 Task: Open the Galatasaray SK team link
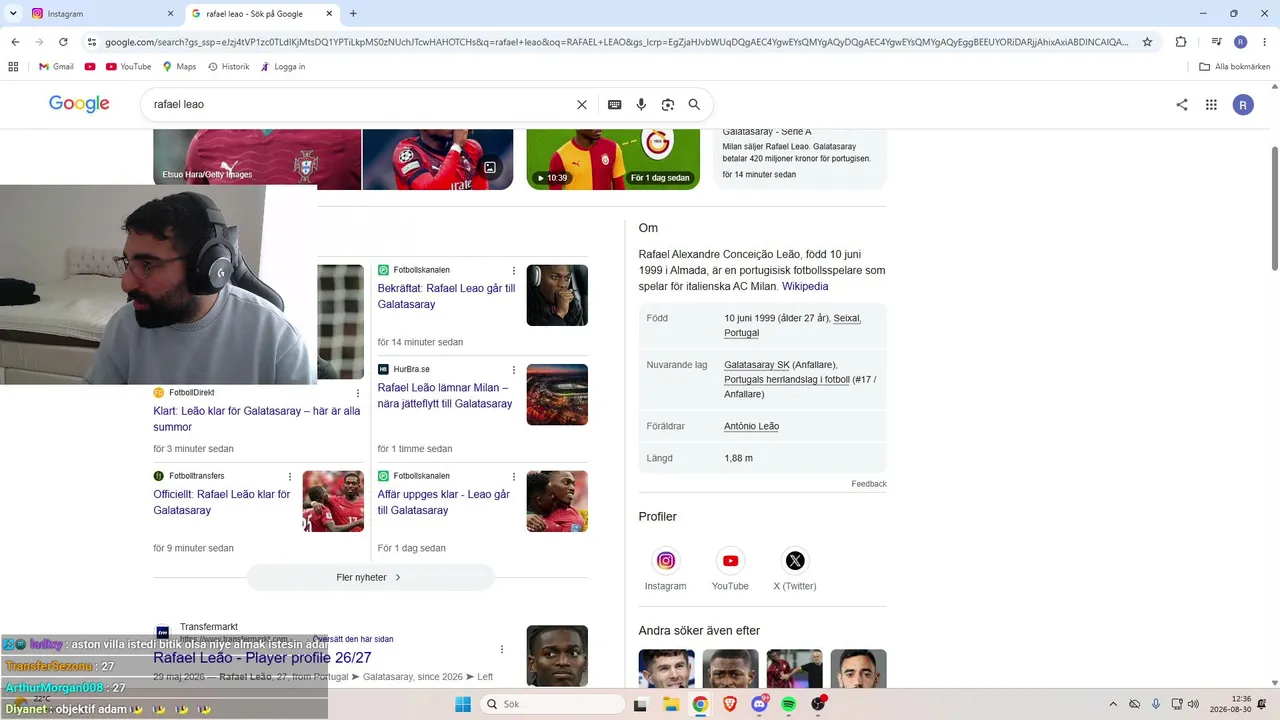point(757,365)
